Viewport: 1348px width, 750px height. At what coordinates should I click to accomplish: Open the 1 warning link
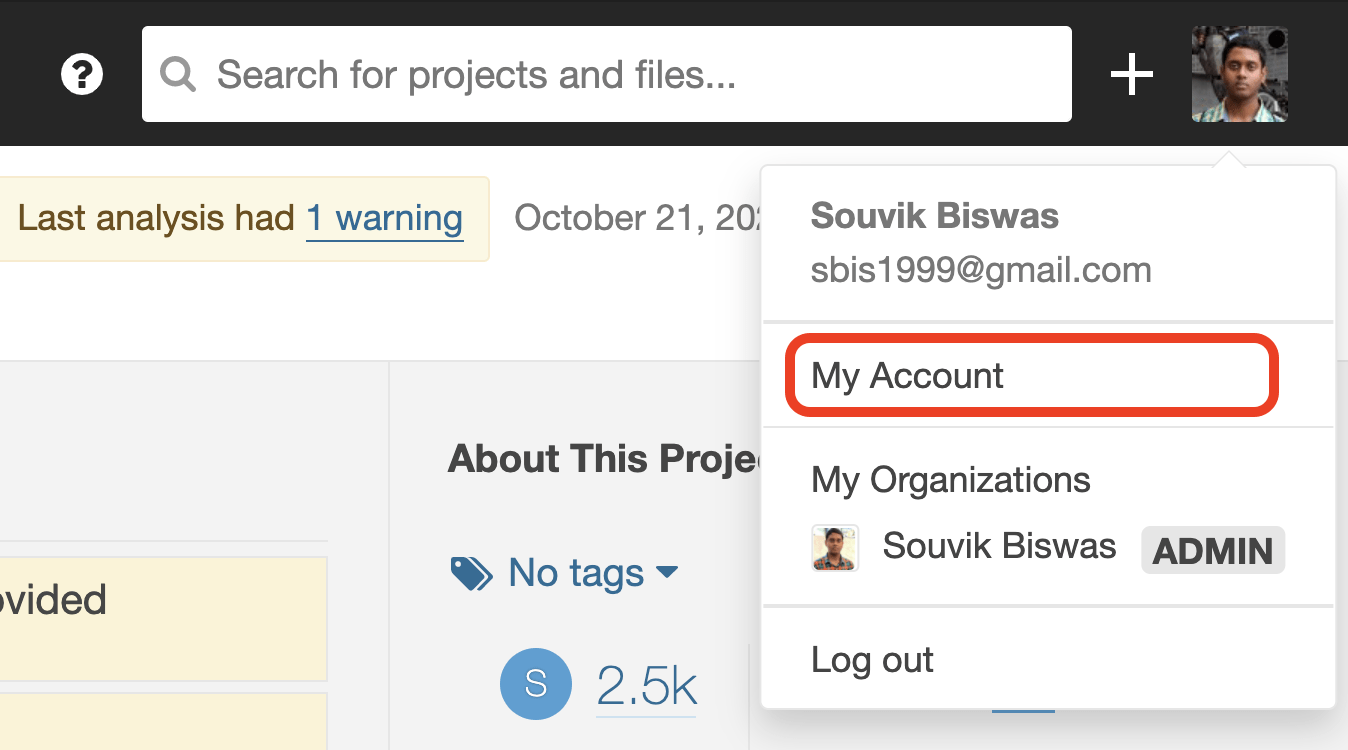[x=384, y=219]
